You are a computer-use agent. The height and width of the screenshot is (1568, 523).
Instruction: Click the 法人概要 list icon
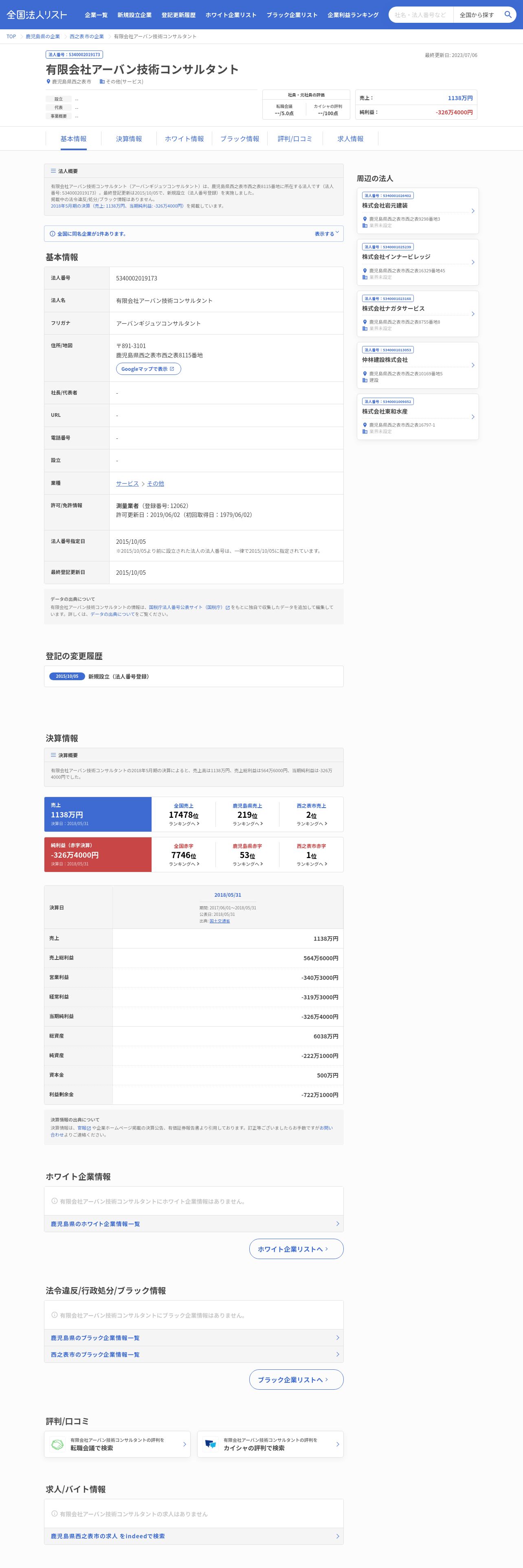click(x=54, y=171)
